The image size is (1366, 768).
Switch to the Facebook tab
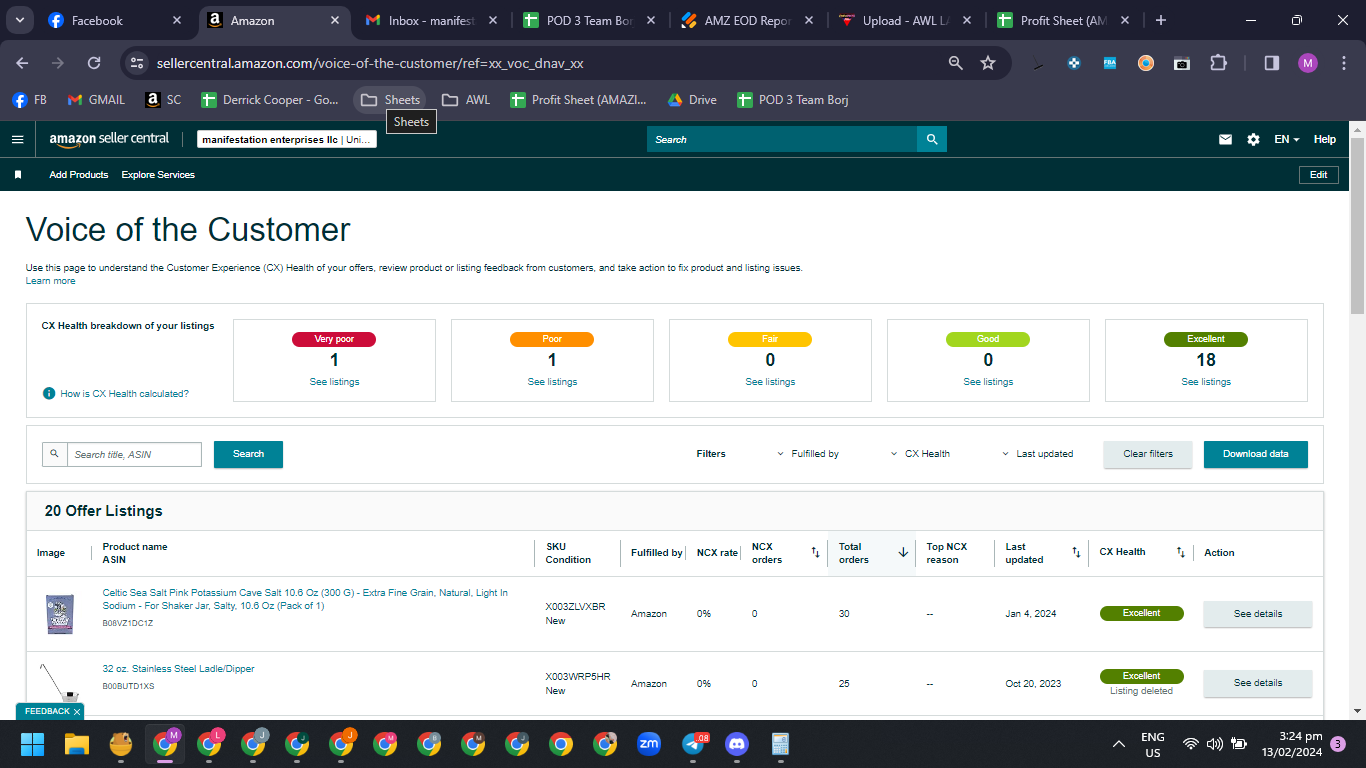[x=116, y=20]
